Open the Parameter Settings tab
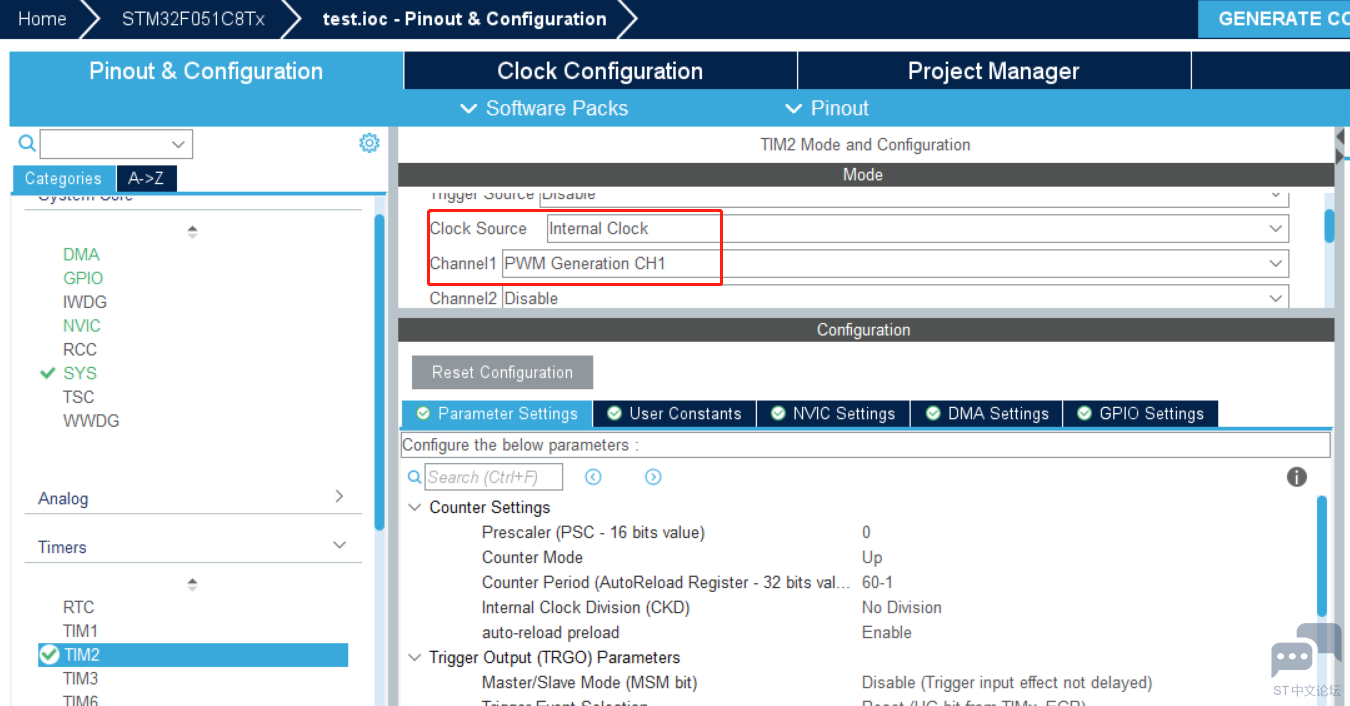This screenshot has height=706, width=1350. pyautogui.click(x=497, y=413)
